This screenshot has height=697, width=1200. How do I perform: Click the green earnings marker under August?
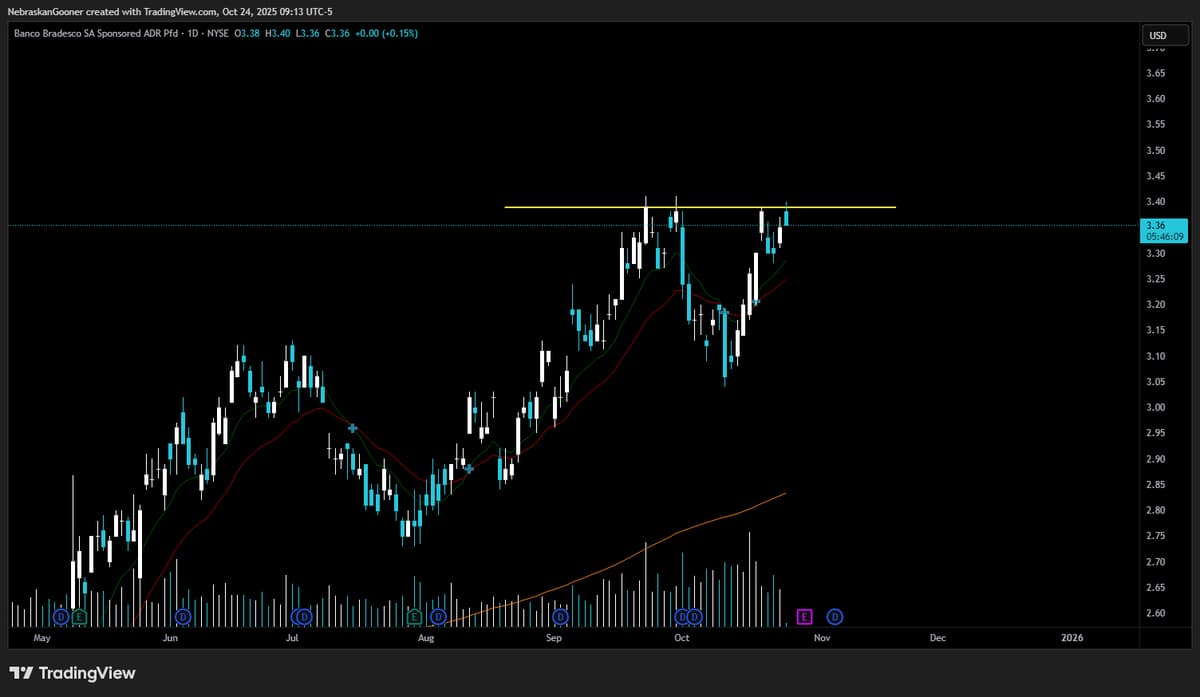pos(413,617)
